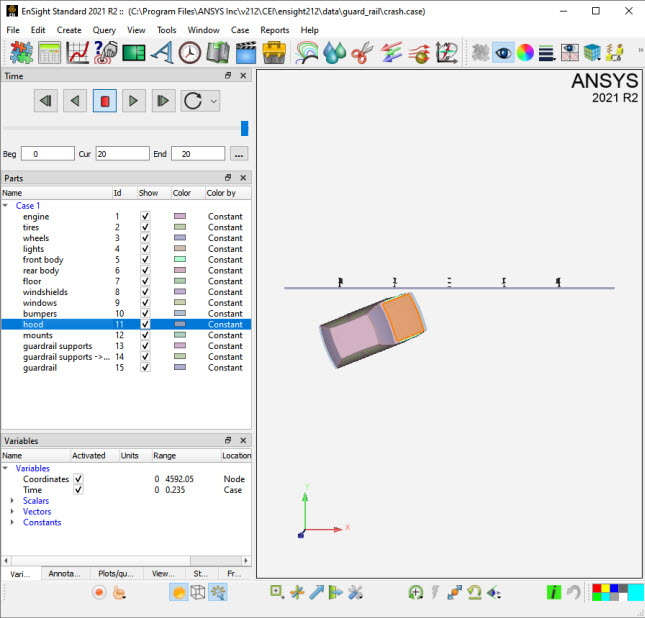
Task: Expand the Constants group
Action: click(x=12, y=522)
